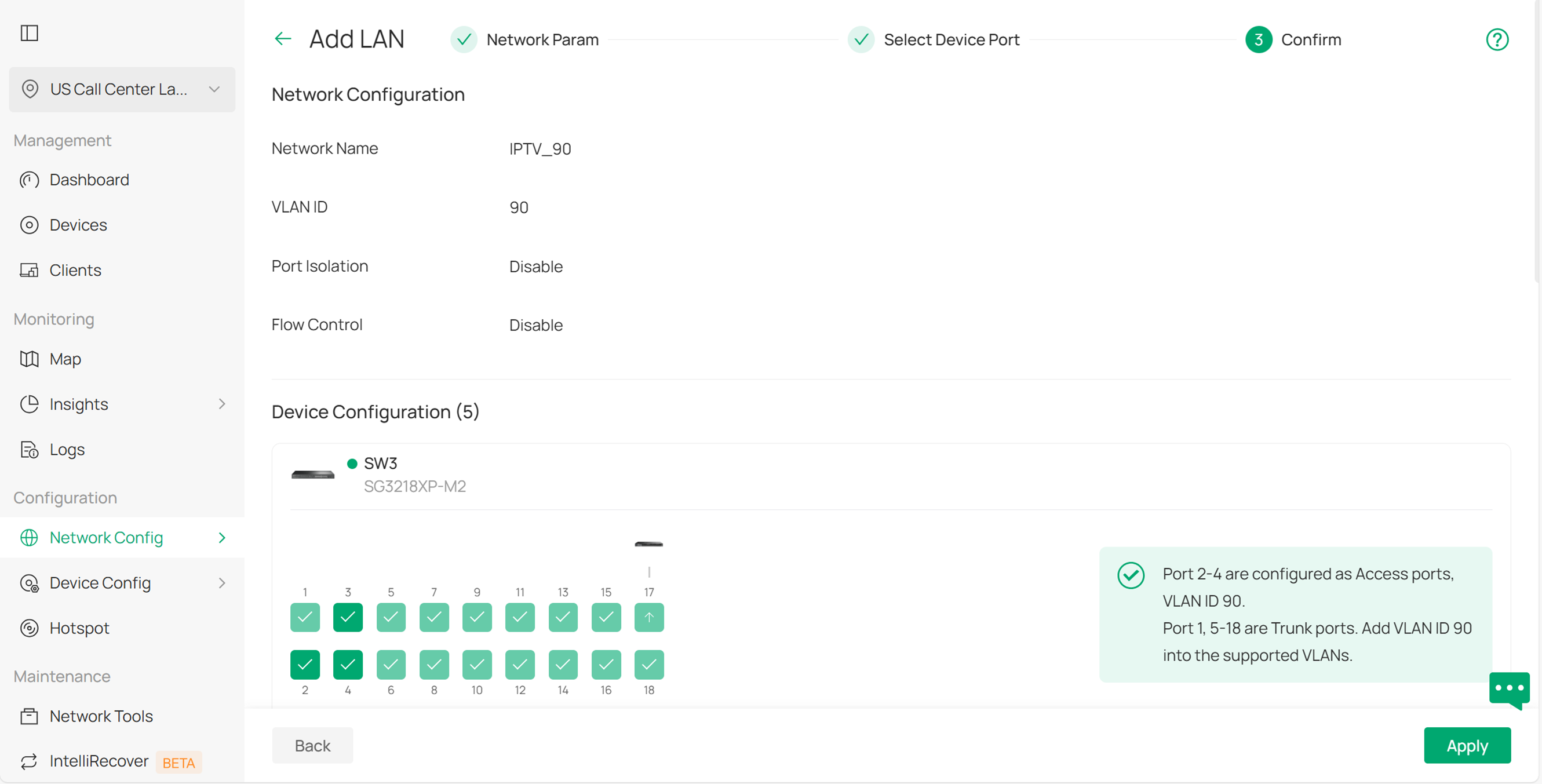
Task: Toggle port 2 checkbox on SW3
Action: [305, 664]
